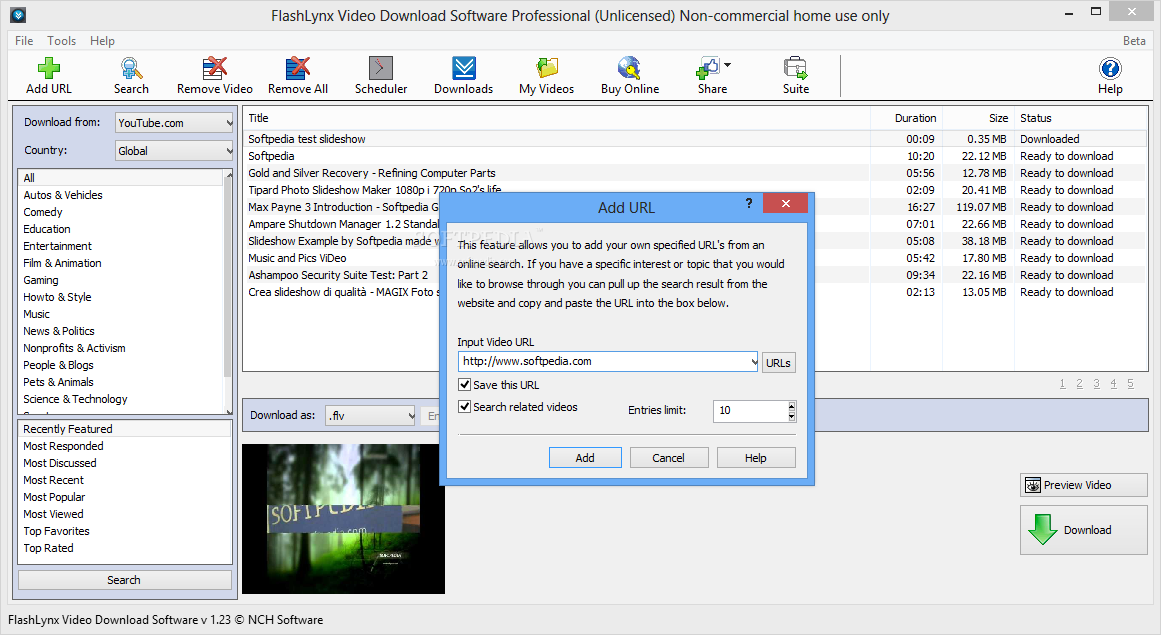Image resolution: width=1161 pixels, height=635 pixels.
Task: Toggle the Save this URL checkbox
Action: [x=465, y=385]
